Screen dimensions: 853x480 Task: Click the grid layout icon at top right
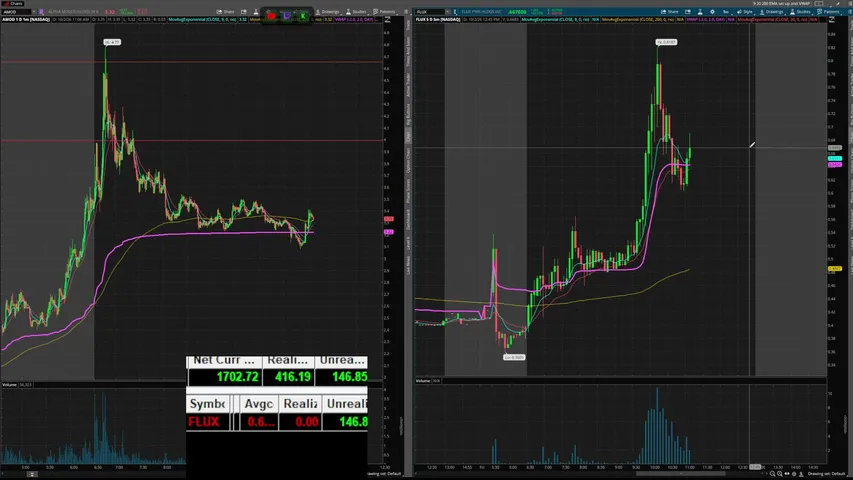click(819, 3)
